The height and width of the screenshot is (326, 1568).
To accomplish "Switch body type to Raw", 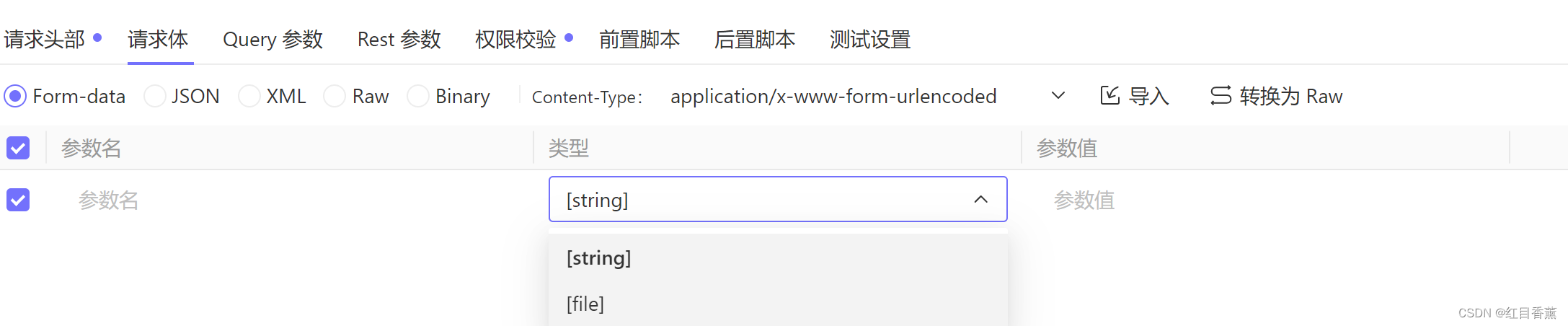I will click(335, 96).
